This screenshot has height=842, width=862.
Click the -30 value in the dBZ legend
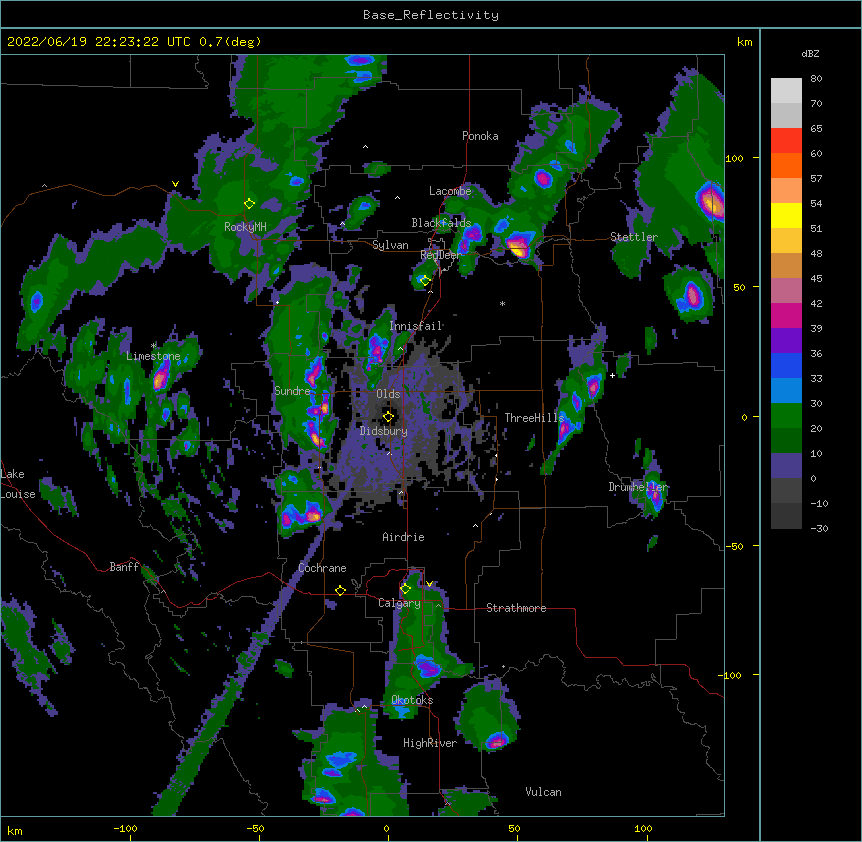(819, 529)
